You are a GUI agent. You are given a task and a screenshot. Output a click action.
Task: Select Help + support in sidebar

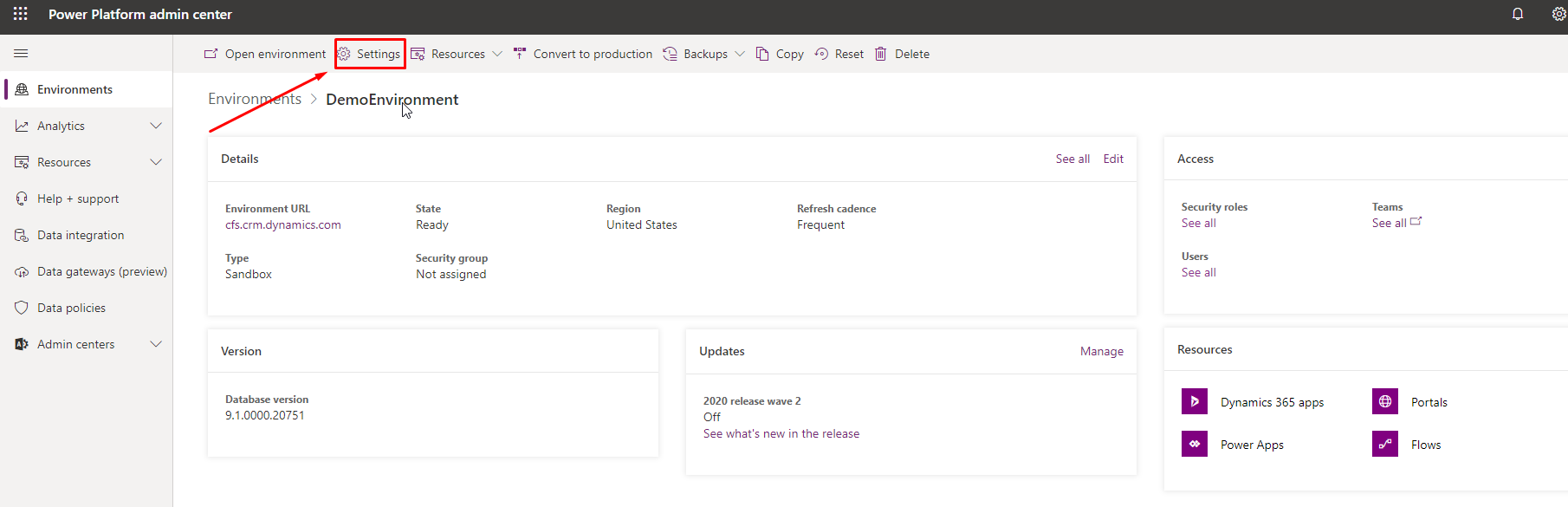point(87,198)
